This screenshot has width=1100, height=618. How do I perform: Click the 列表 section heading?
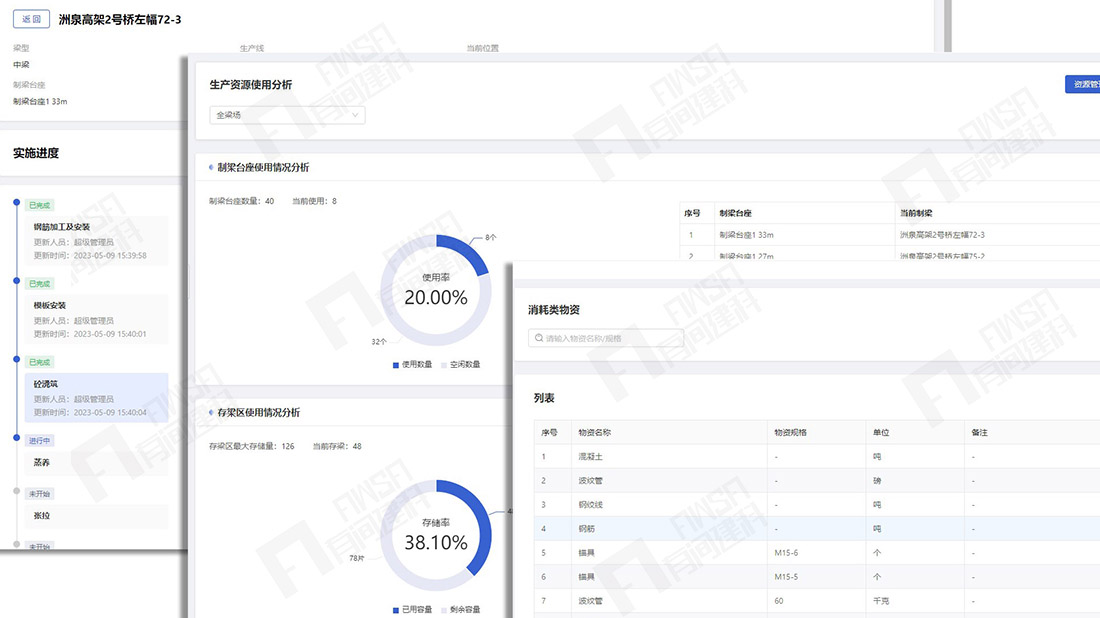point(544,398)
